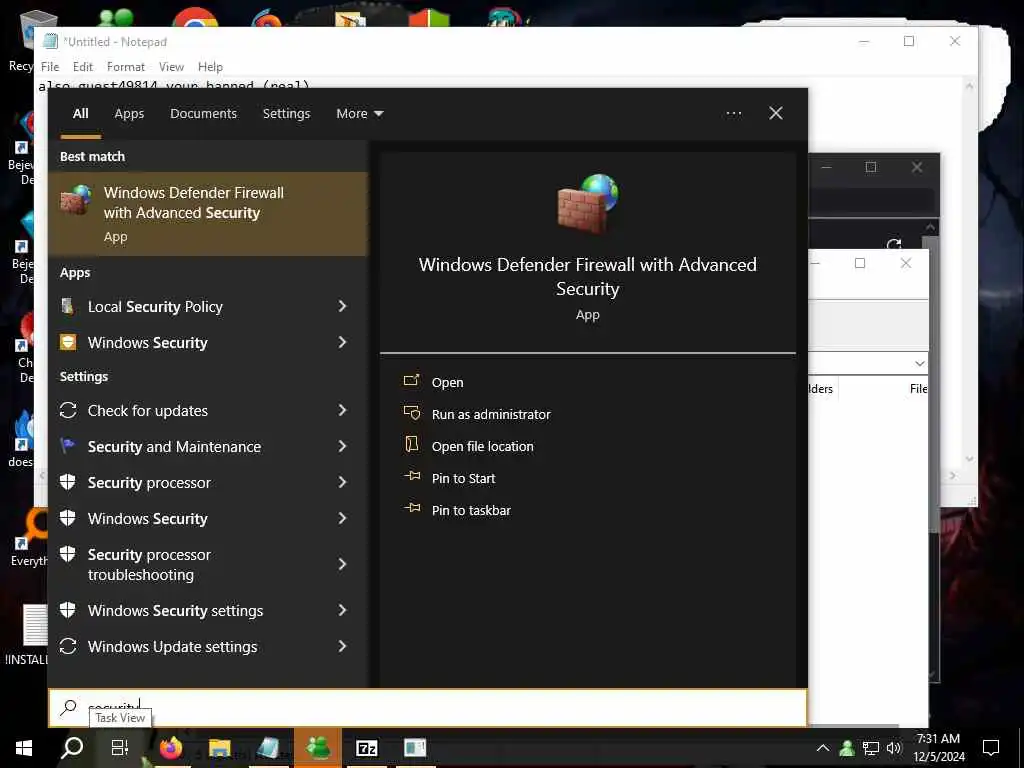This screenshot has height=768, width=1024.
Task: Switch to the Settings search tab
Action: [286, 114]
